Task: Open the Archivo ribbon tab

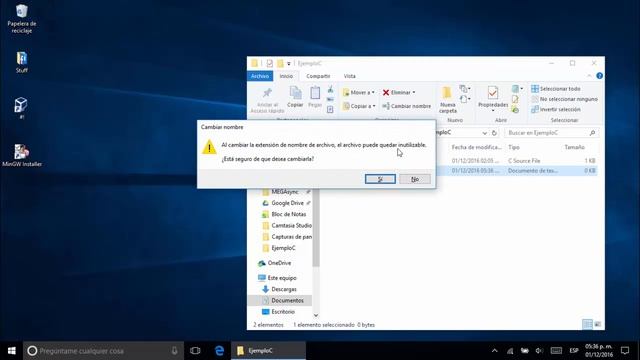Action: click(x=260, y=76)
